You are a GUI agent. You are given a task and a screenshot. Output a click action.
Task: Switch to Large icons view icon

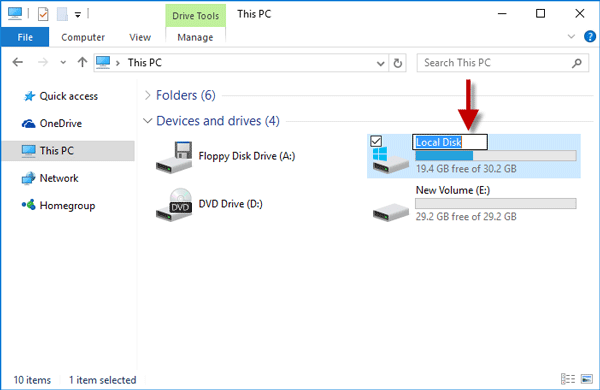(x=587, y=379)
